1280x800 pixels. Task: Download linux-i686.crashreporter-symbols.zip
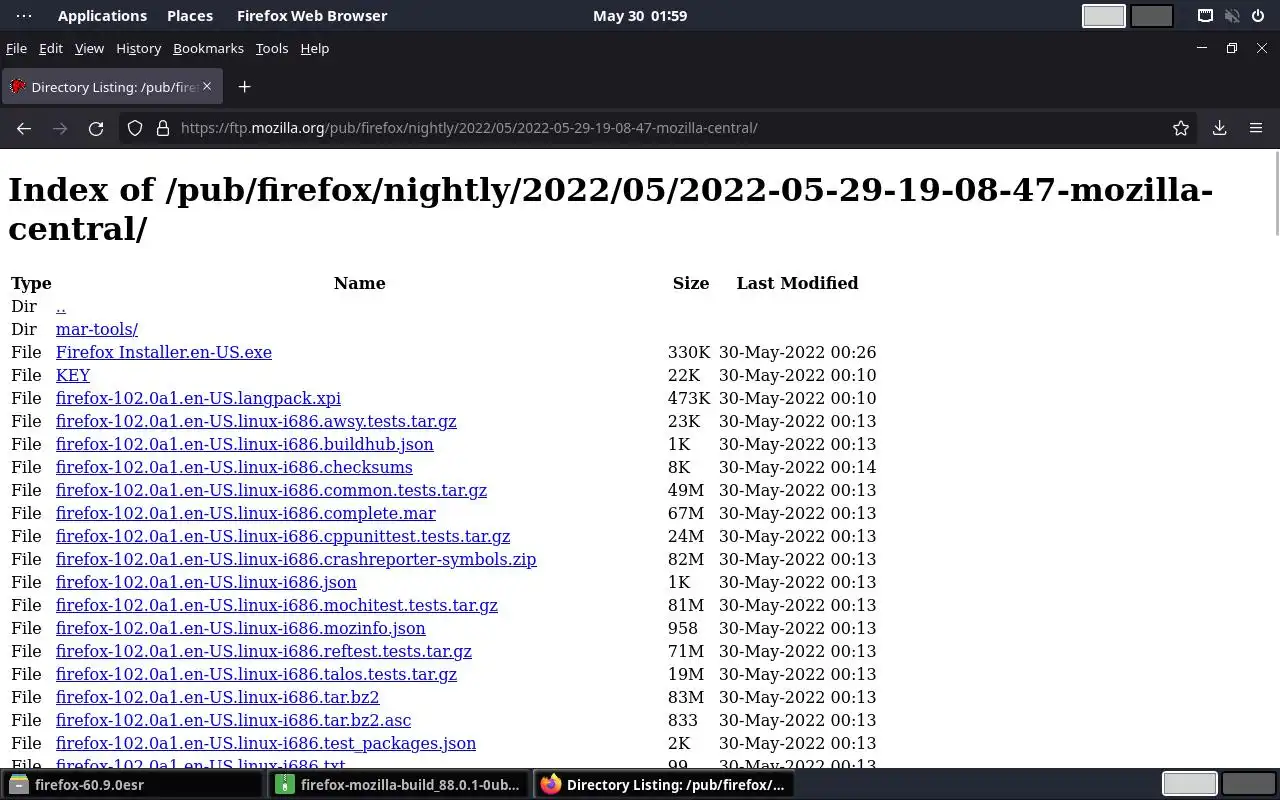coord(296,559)
